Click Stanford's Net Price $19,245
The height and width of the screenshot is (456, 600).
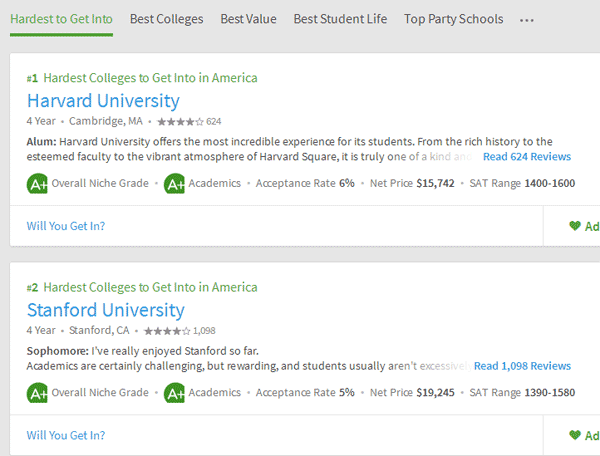point(412,392)
